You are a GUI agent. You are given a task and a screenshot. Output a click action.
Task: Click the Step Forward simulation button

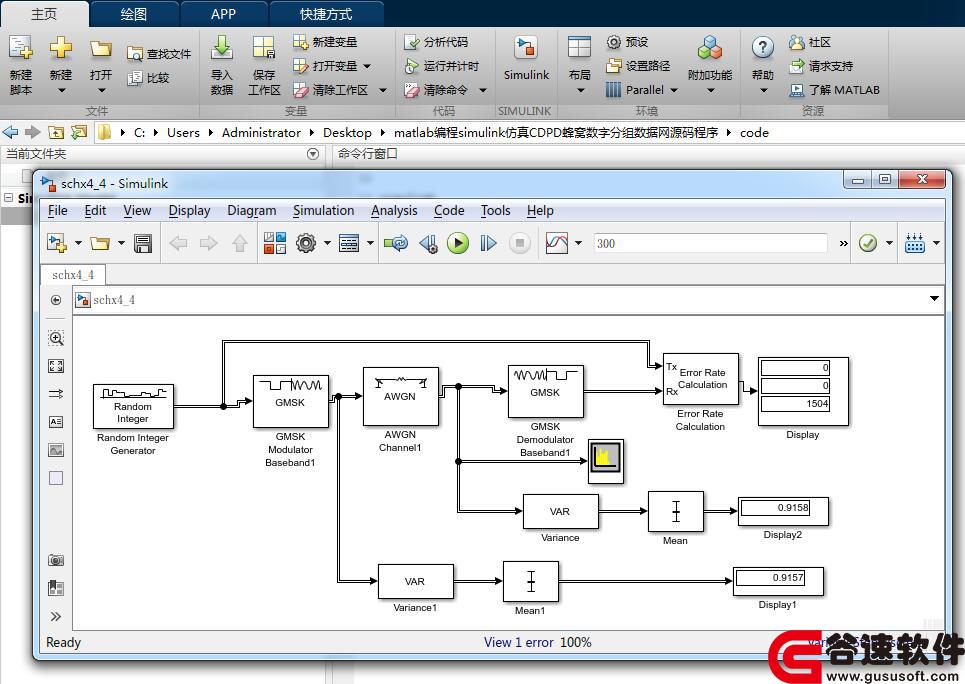pyautogui.click(x=489, y=243)
